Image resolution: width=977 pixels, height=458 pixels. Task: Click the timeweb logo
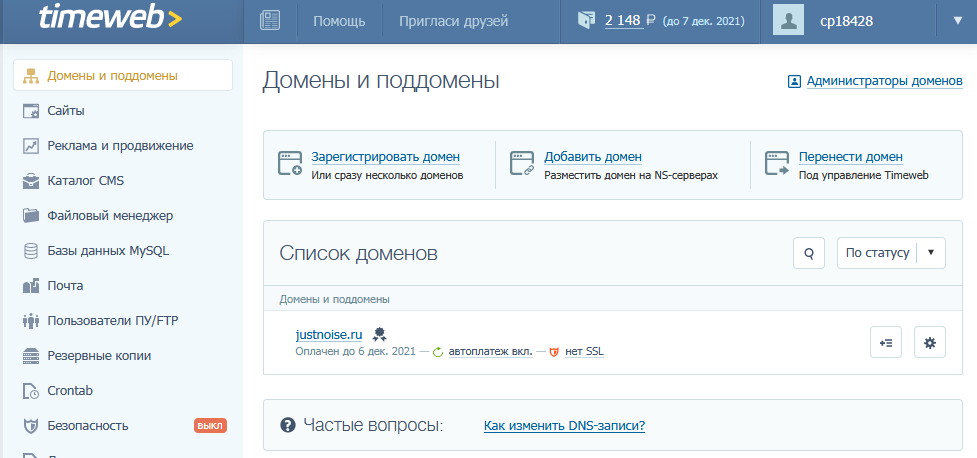(x=110, y=19)
